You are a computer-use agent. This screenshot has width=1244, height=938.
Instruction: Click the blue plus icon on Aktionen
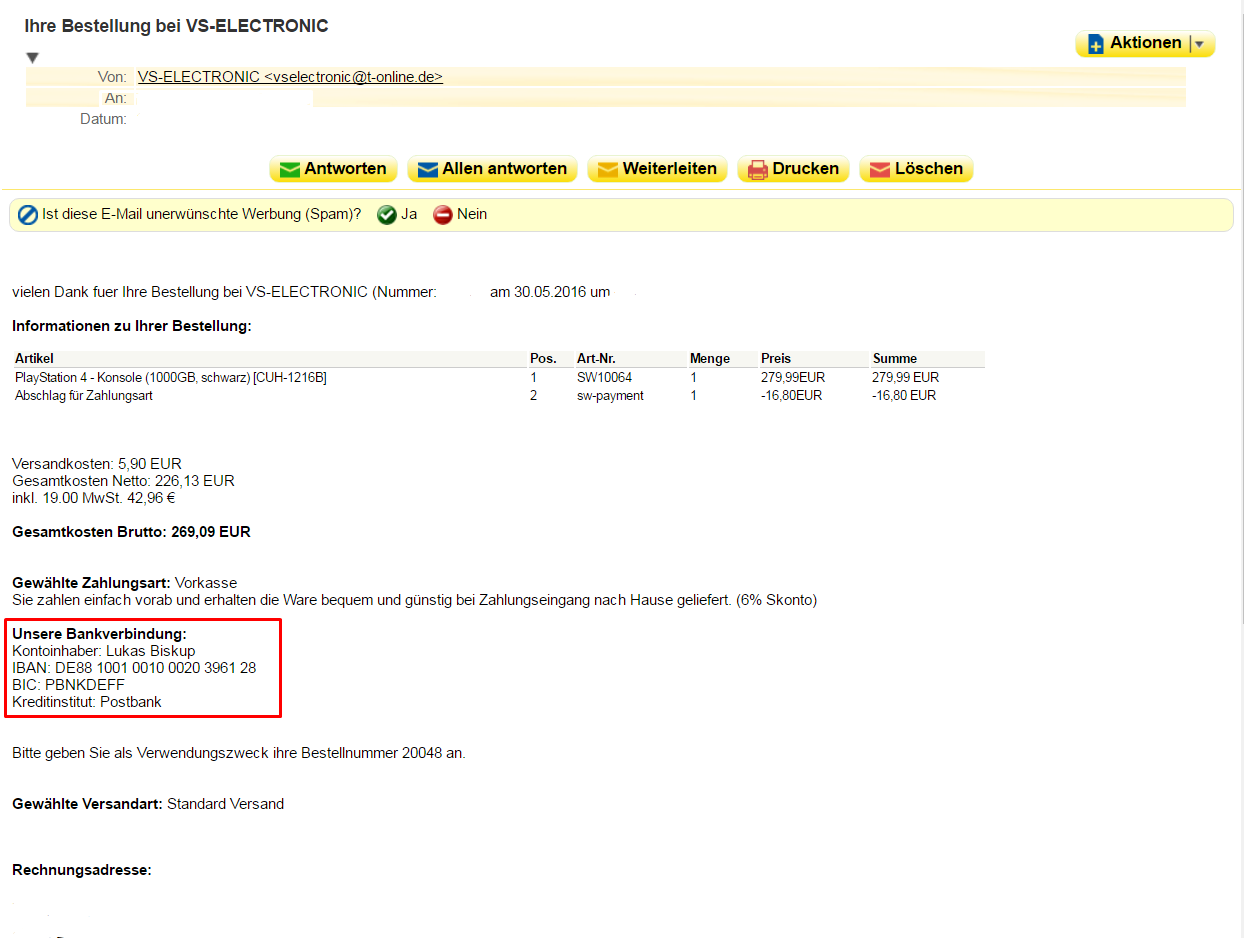coord(1095,44)
